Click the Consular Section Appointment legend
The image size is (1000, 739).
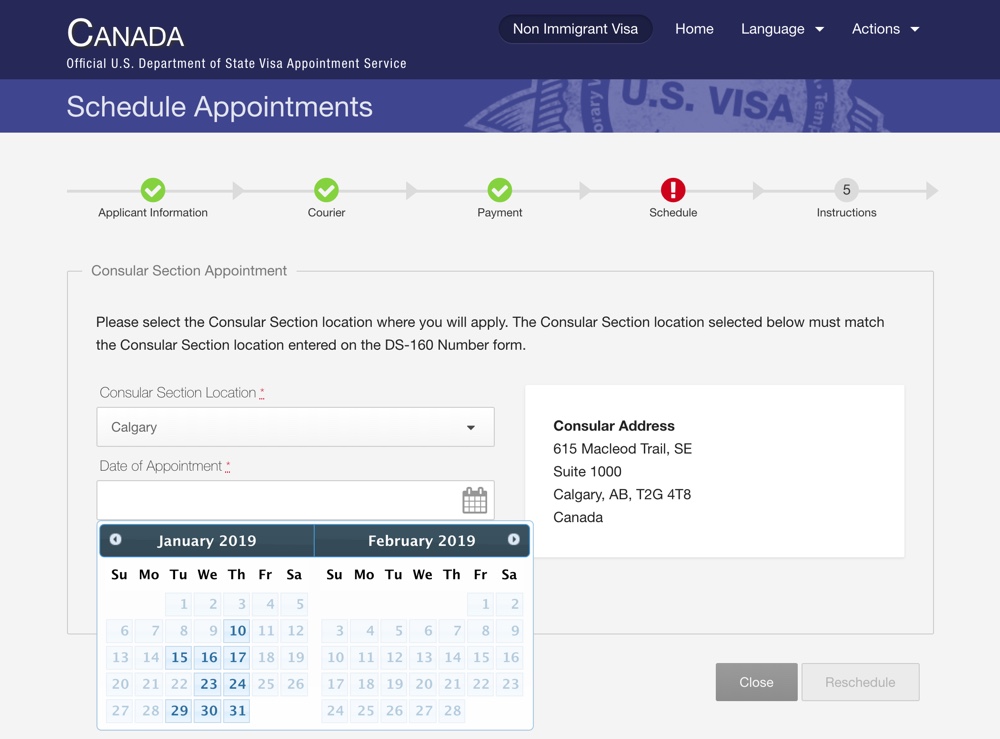click(189, 270)
